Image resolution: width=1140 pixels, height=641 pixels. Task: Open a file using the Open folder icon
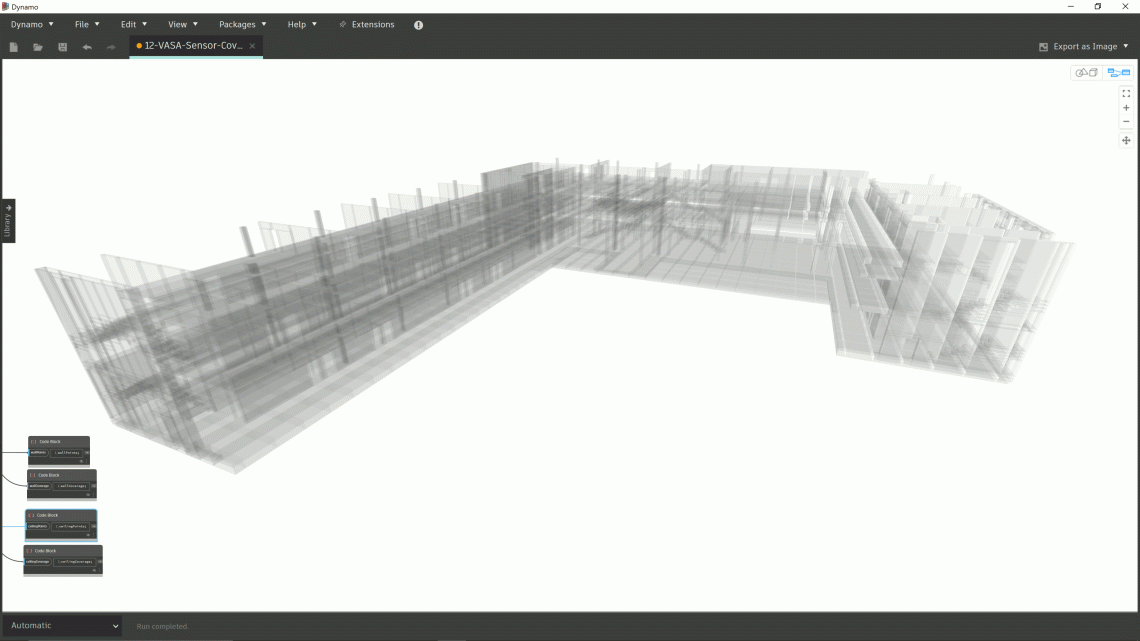pyautogui.click(x=37, y=46)
